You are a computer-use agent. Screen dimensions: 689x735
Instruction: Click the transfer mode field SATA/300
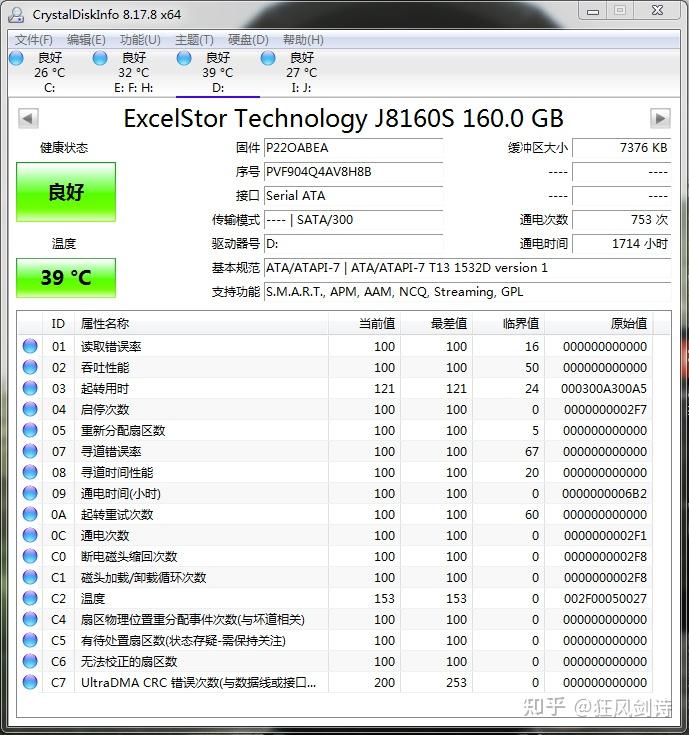(353, 219)
